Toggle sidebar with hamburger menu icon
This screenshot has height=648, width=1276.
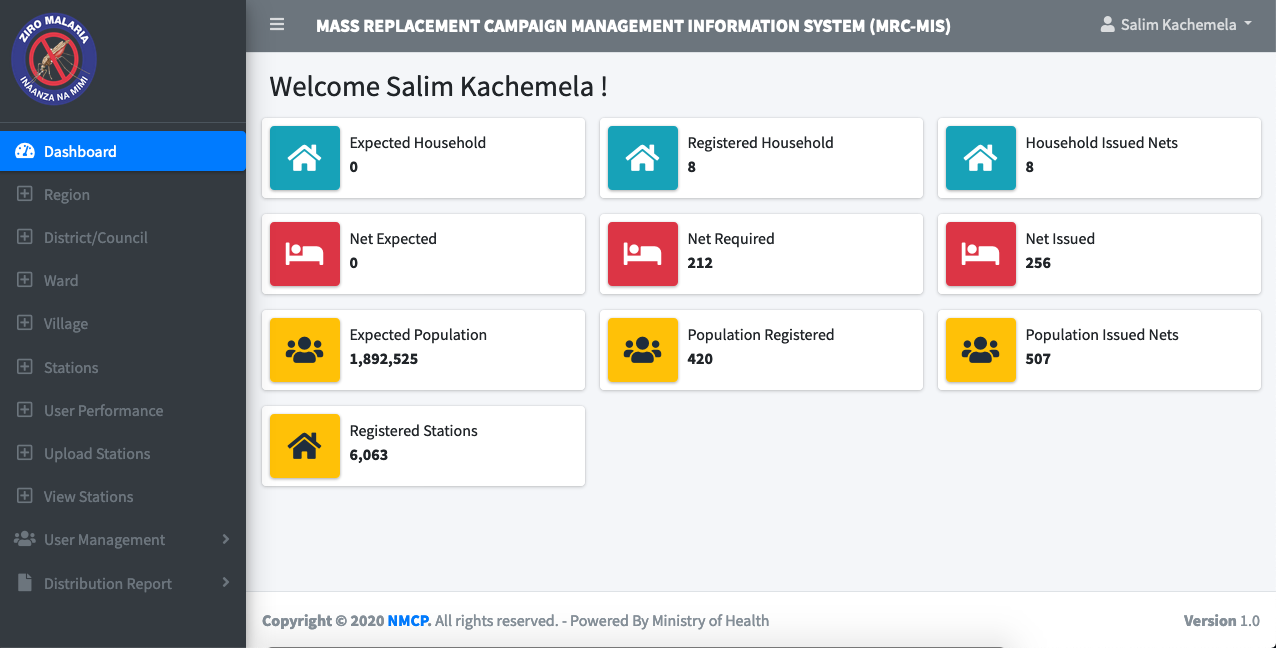pyautogui.click(x=277, y=25)
